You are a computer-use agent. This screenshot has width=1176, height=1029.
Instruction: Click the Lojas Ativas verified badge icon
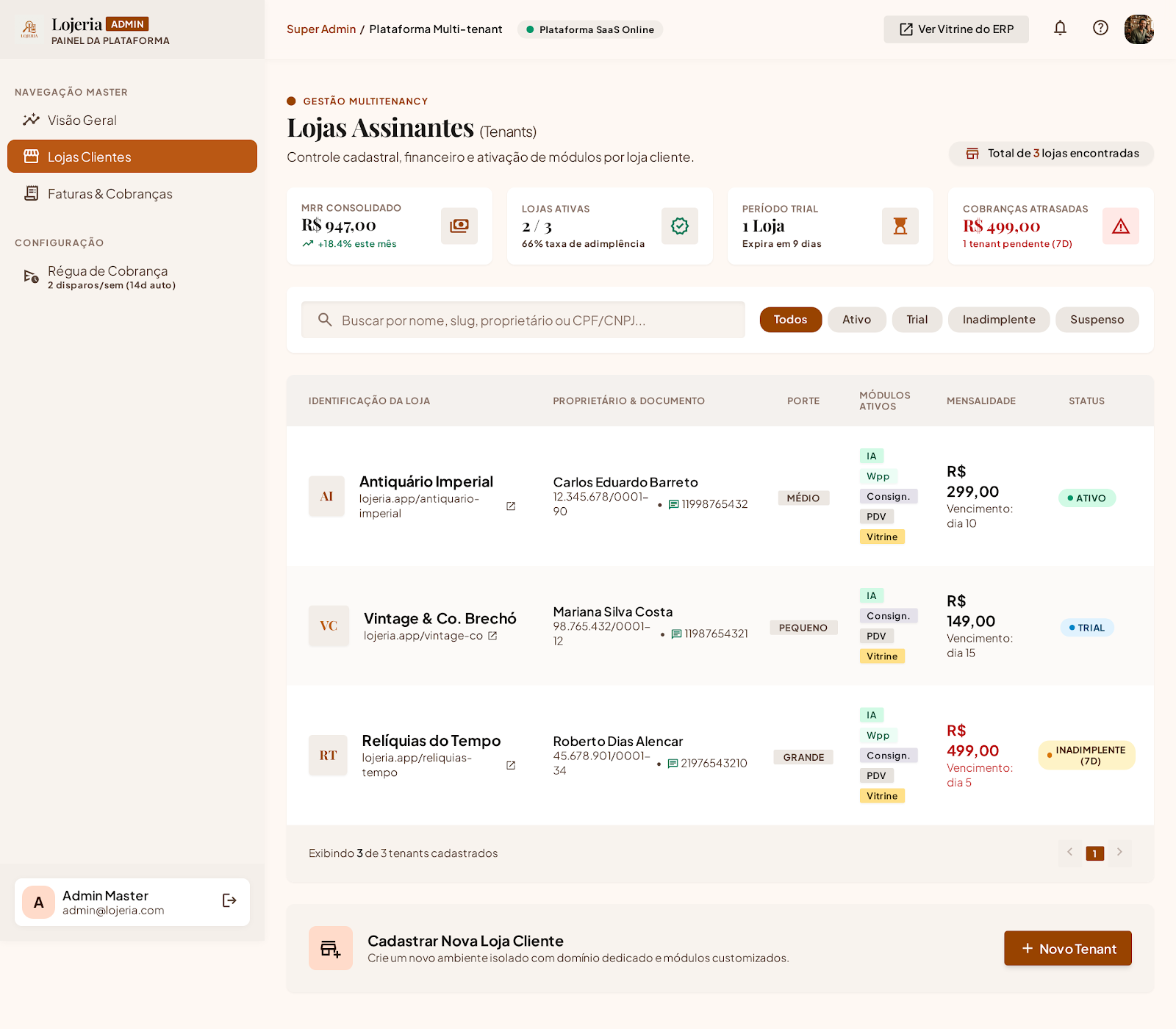click(680, 226)
